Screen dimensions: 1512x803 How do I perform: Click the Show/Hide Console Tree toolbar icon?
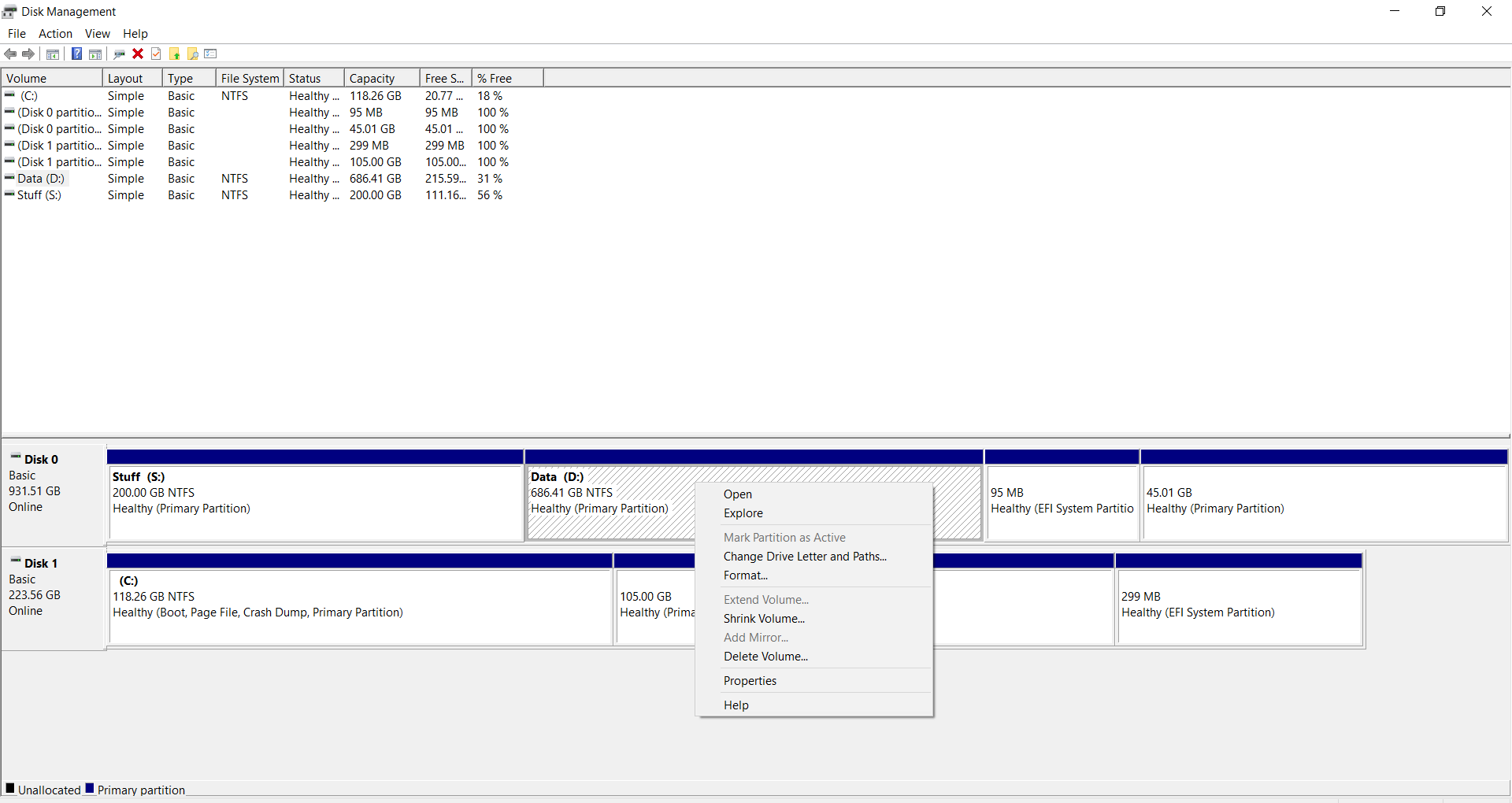pos(53,54)
